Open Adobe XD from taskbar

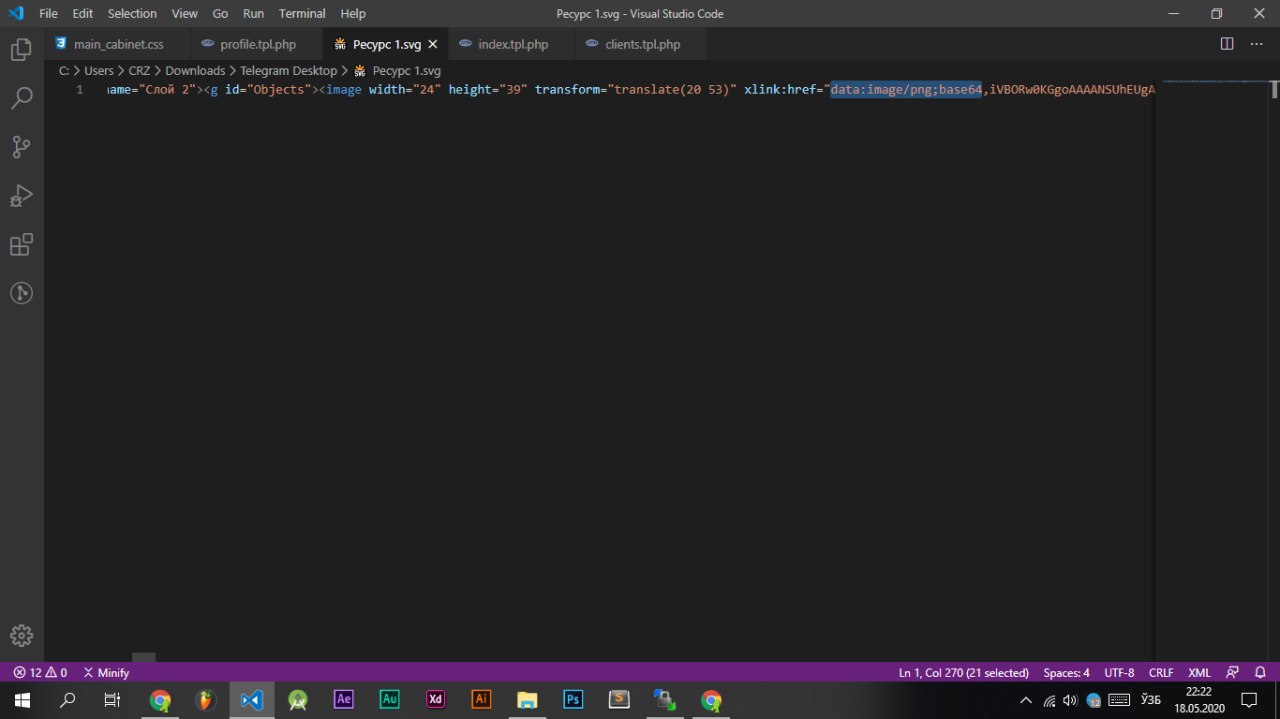[436, 700]
